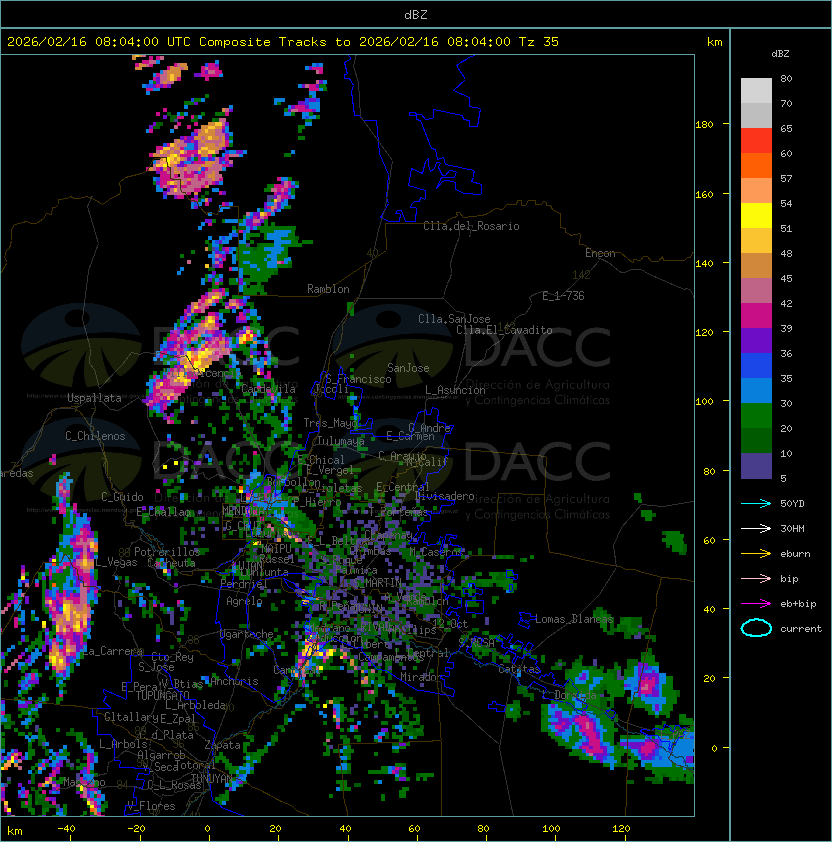Select the dark green 10-20 dBZ swatch
This screenshot has height=842, width=832.
click(756, 440)
